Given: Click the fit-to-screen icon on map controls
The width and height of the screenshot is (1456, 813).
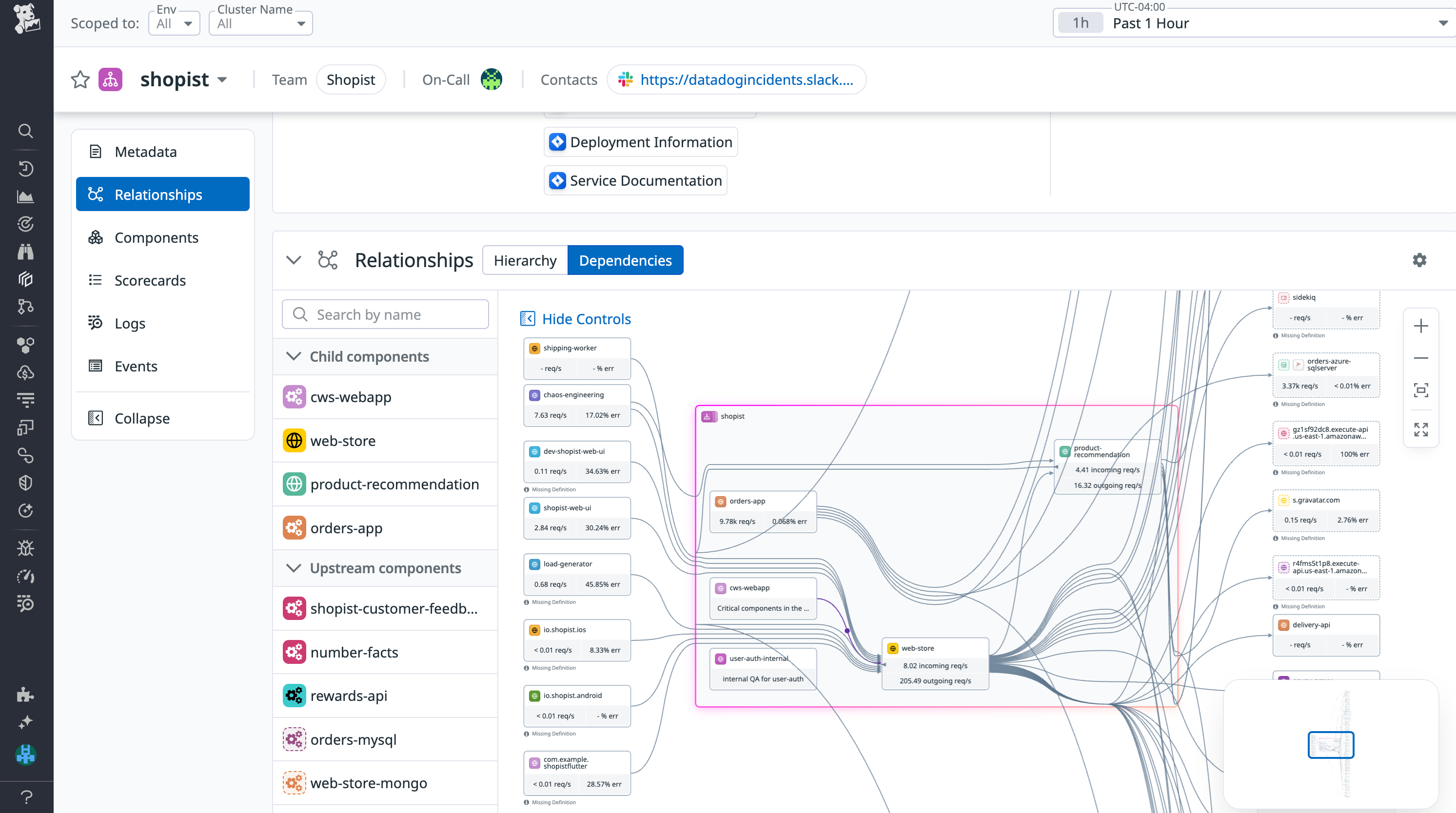Looking at the screenshot, I should point(1421,390).
